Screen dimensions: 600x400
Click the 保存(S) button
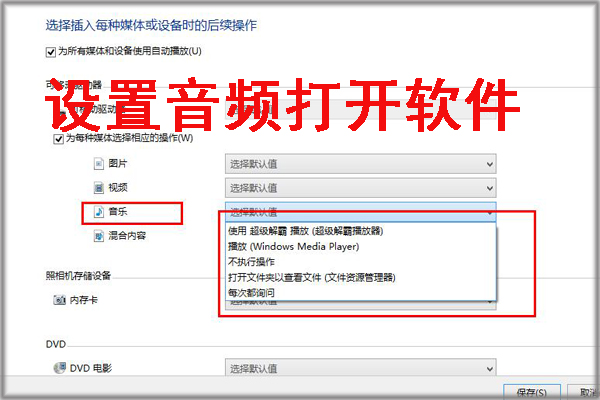(532, 392)
